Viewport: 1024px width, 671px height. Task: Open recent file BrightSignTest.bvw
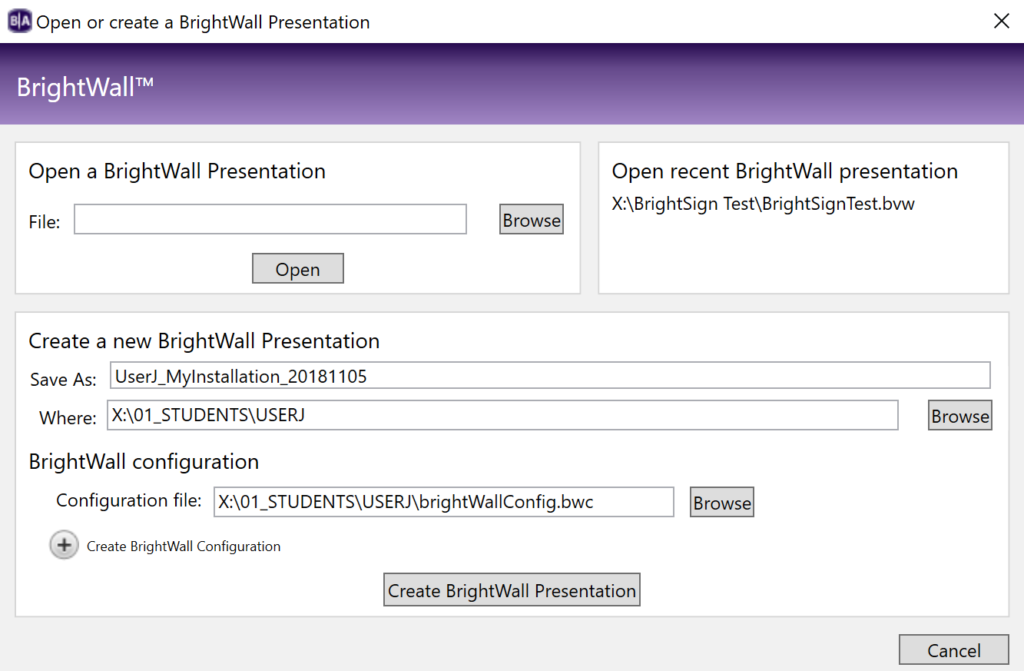coord(763,204)
